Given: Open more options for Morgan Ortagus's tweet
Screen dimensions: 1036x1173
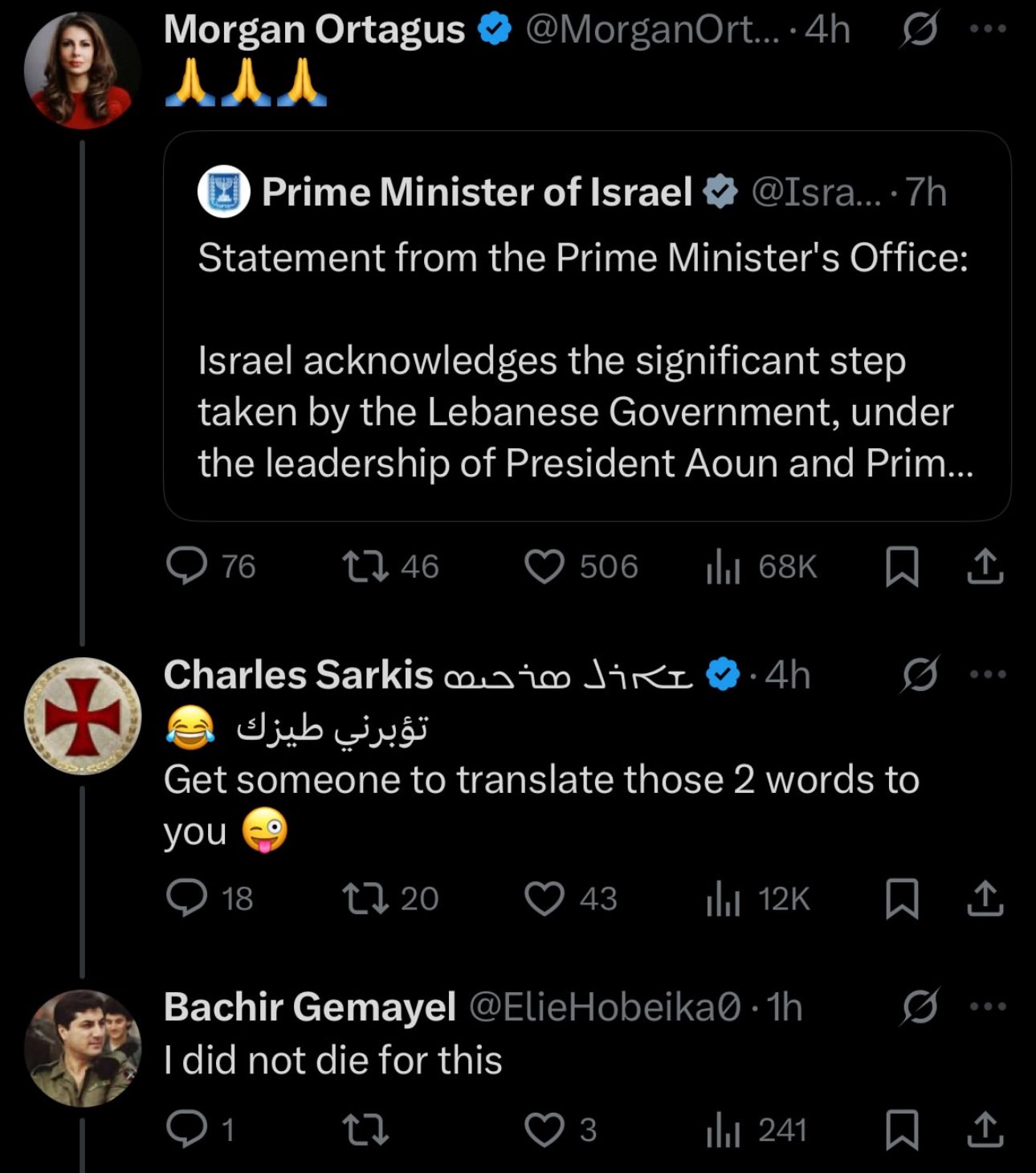Looking at the screenshot, I should click(987, 29).
